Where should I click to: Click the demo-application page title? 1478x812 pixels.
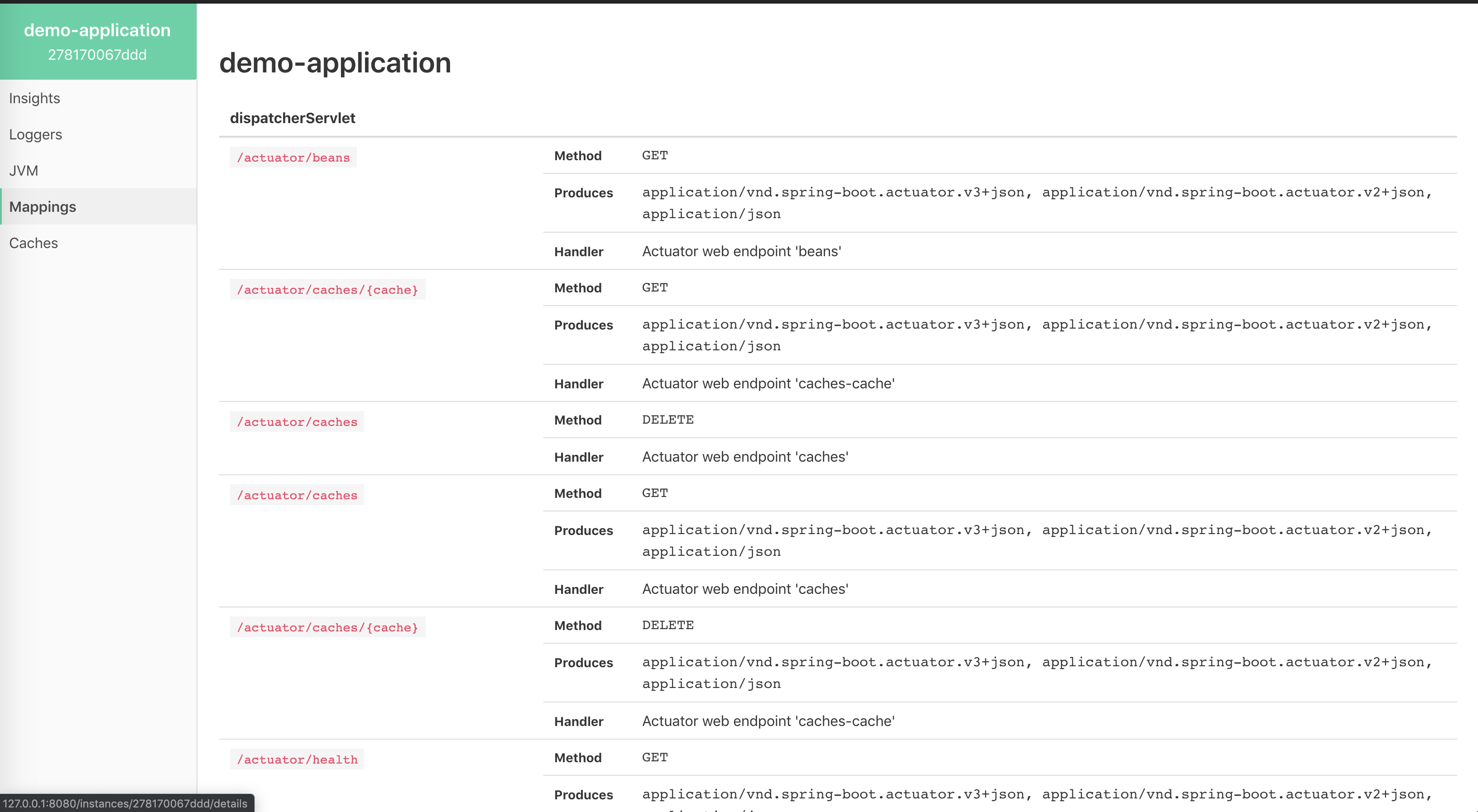point(335,62)
